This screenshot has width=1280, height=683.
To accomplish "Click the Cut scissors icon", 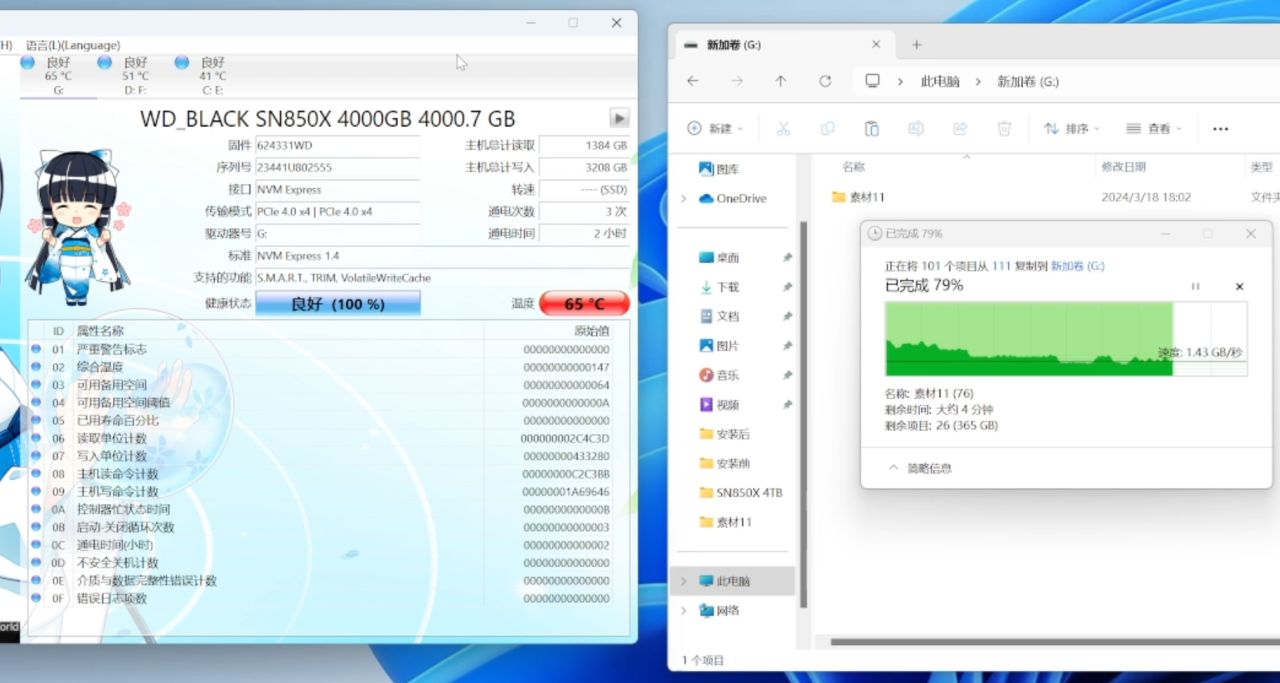I will [x=783, y=129].
